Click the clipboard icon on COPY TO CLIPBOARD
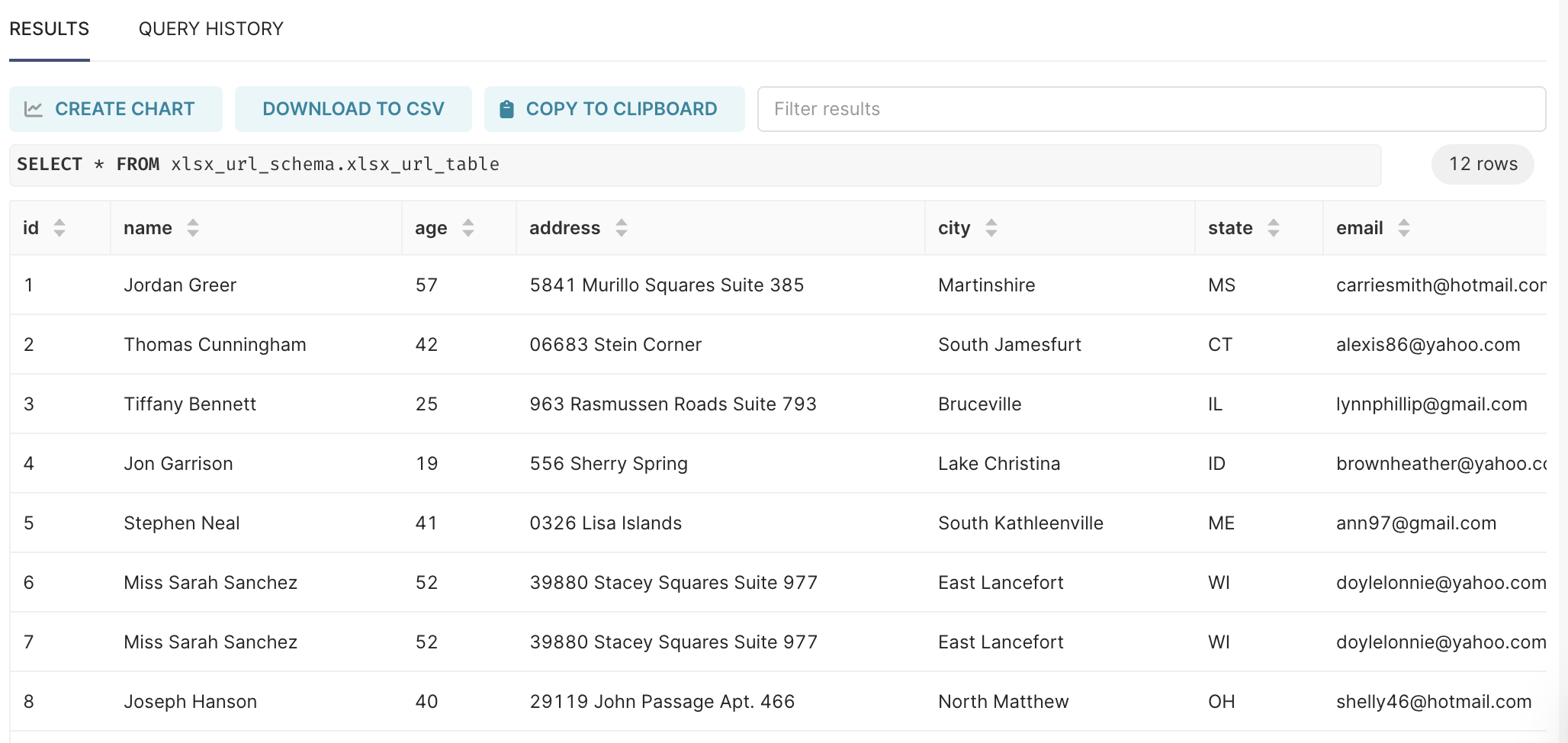This screenshot has height=743, width=1568. click(506, 108)
